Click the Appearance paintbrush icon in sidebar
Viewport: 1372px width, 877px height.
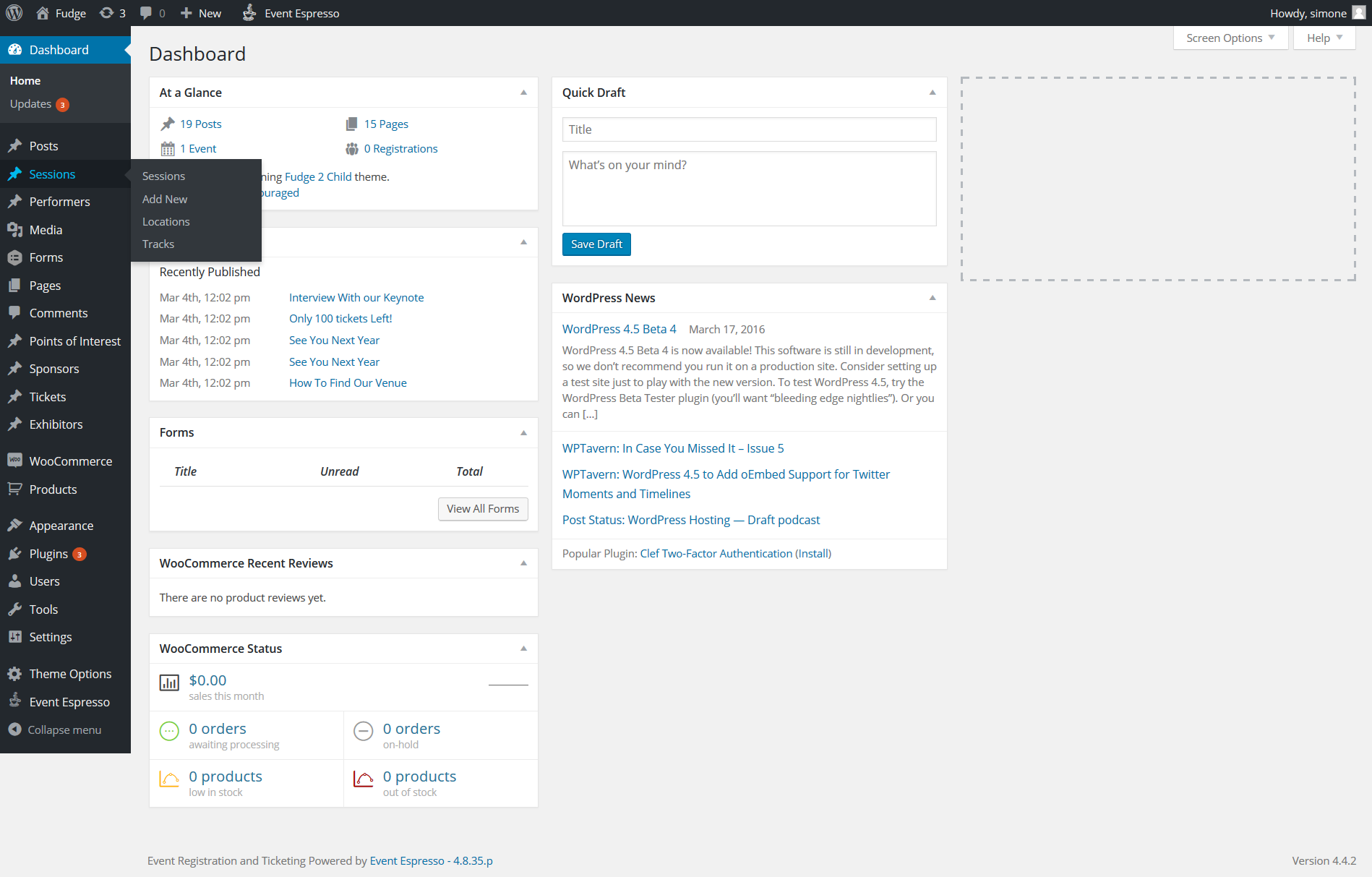[x=14, y=526]
